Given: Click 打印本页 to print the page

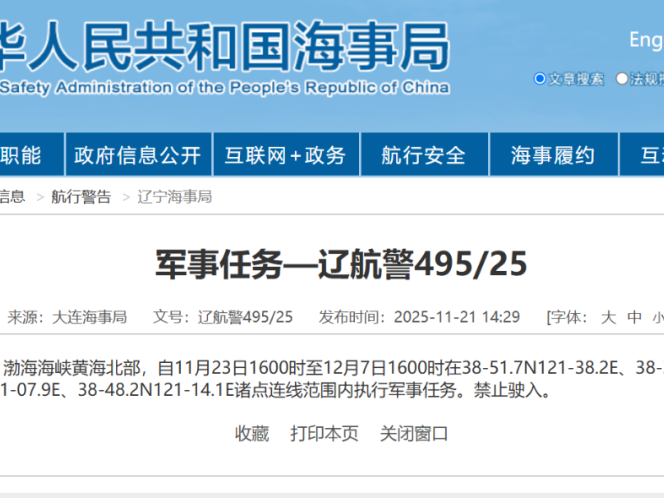Looking at the screenshot, I should pyautogui.click(x=324, y=433).
